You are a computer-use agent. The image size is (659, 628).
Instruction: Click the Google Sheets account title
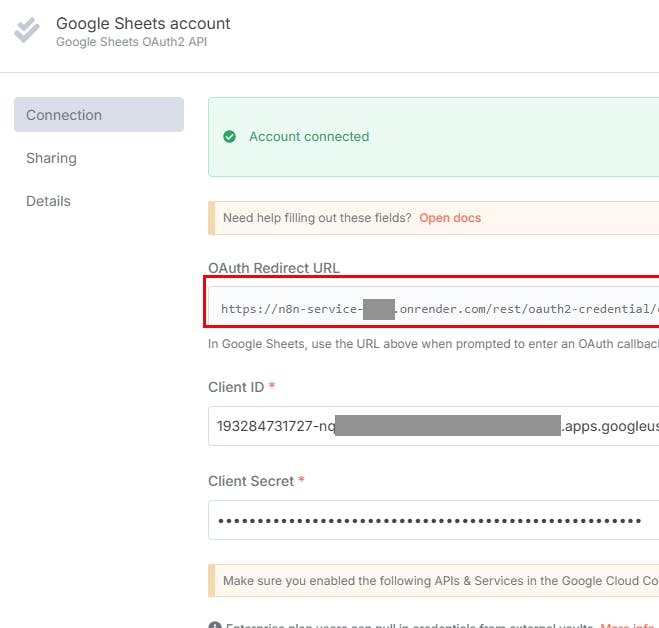(143, 24)
